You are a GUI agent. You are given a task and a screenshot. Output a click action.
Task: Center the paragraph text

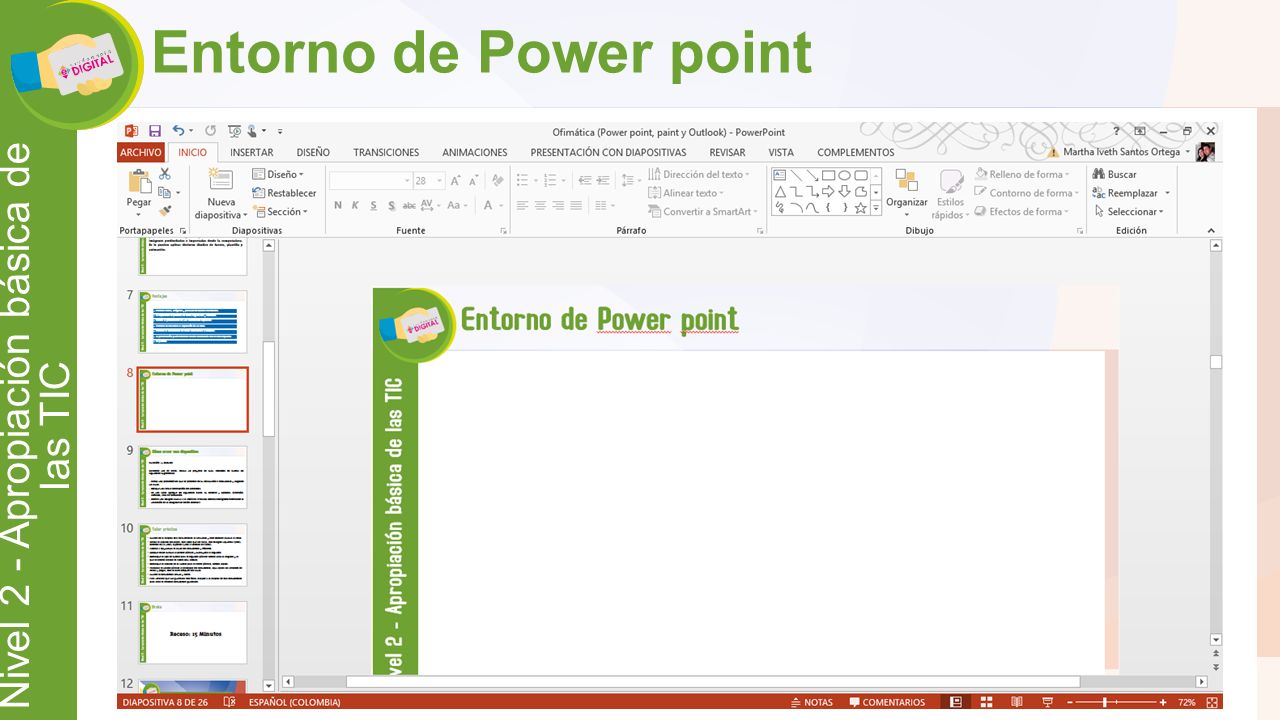540,206
